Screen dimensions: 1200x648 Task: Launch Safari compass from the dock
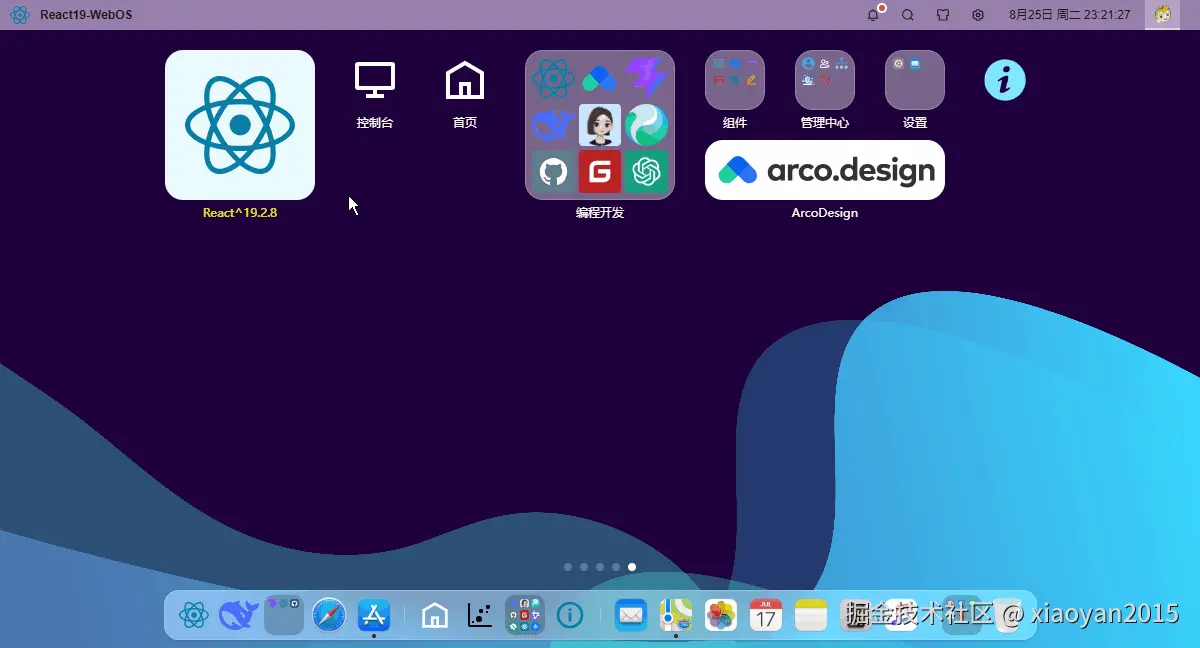click(329, 615)
